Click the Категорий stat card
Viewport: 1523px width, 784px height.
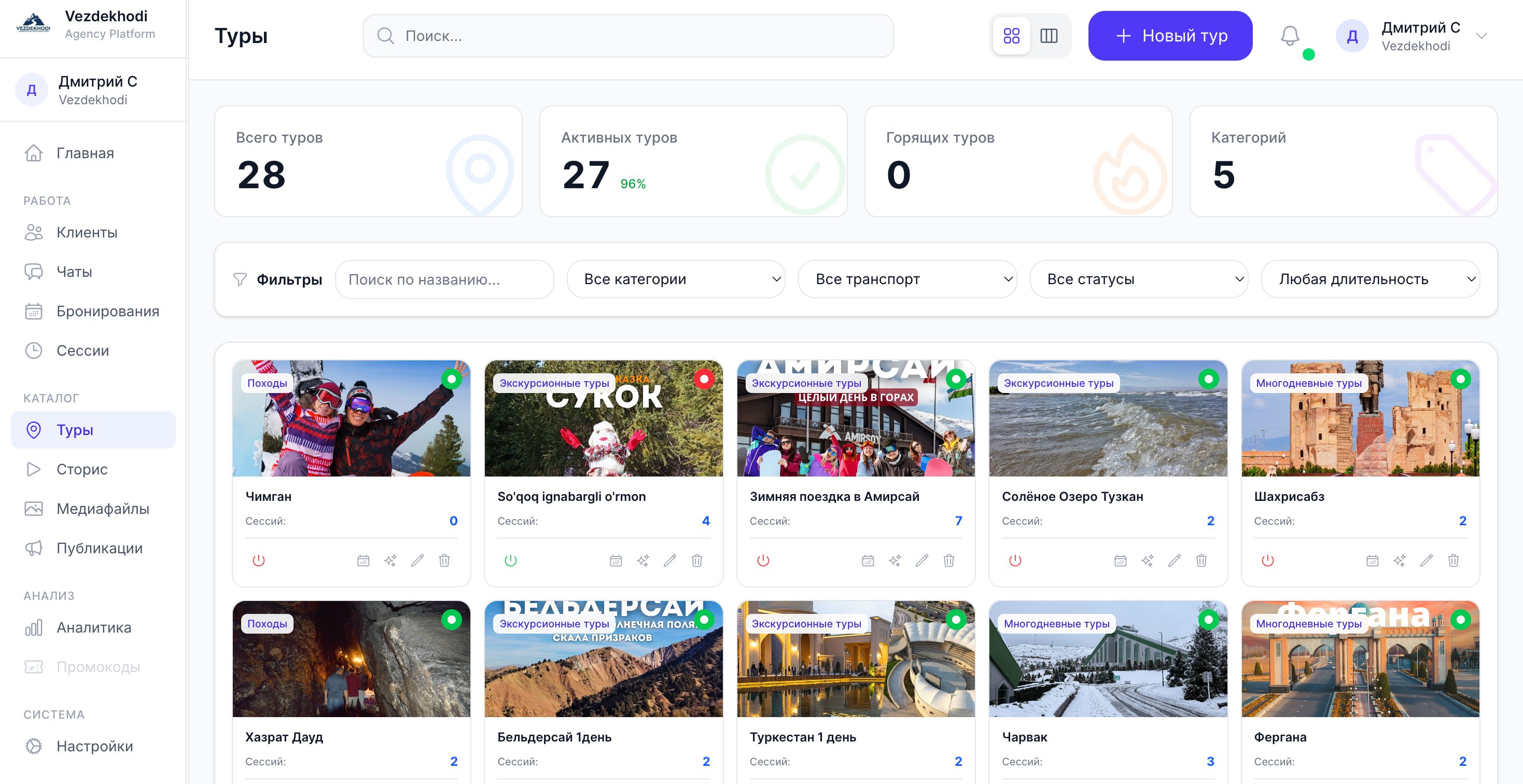[1343, 161]
